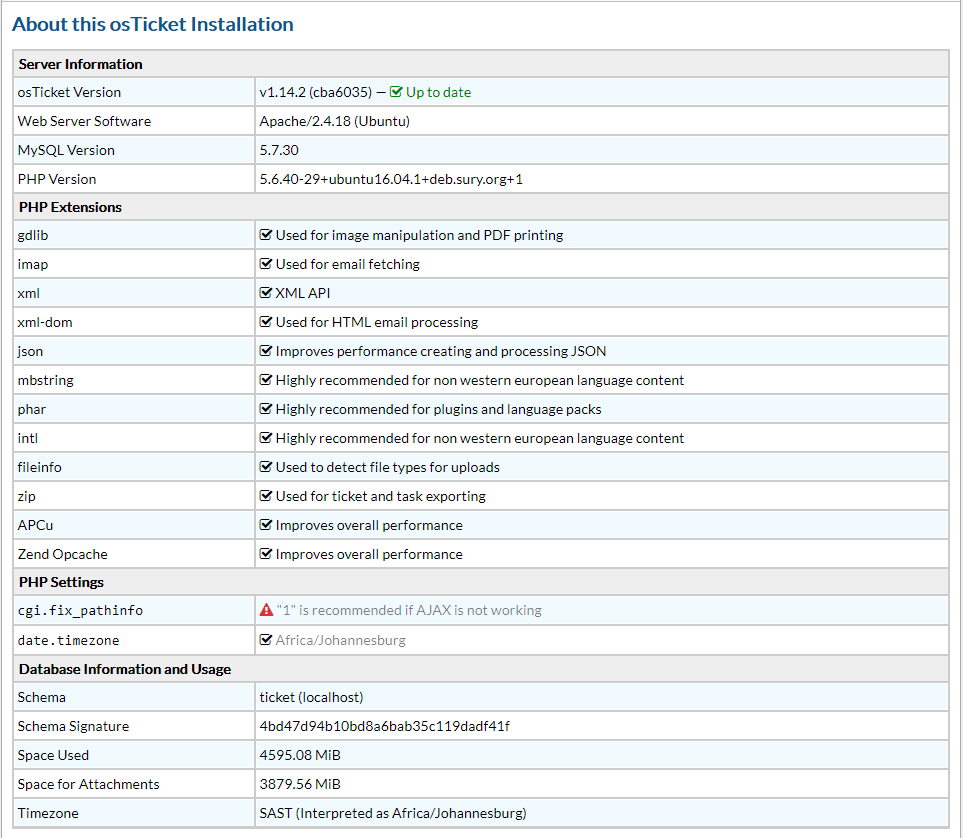Click the gdlib row check icon
Screen dimensions: 963x838
tap(265, 235)
